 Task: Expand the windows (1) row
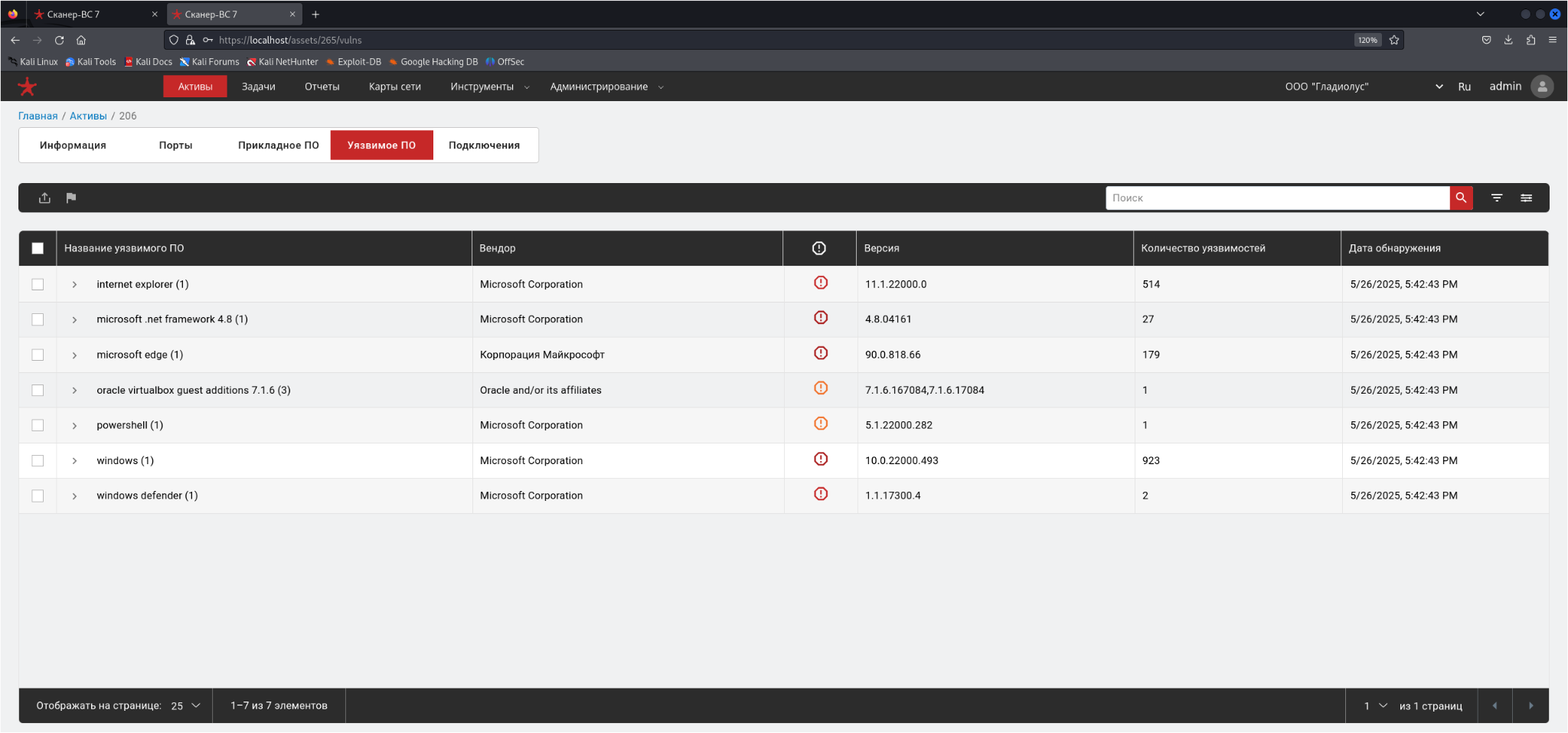[74, 460]
